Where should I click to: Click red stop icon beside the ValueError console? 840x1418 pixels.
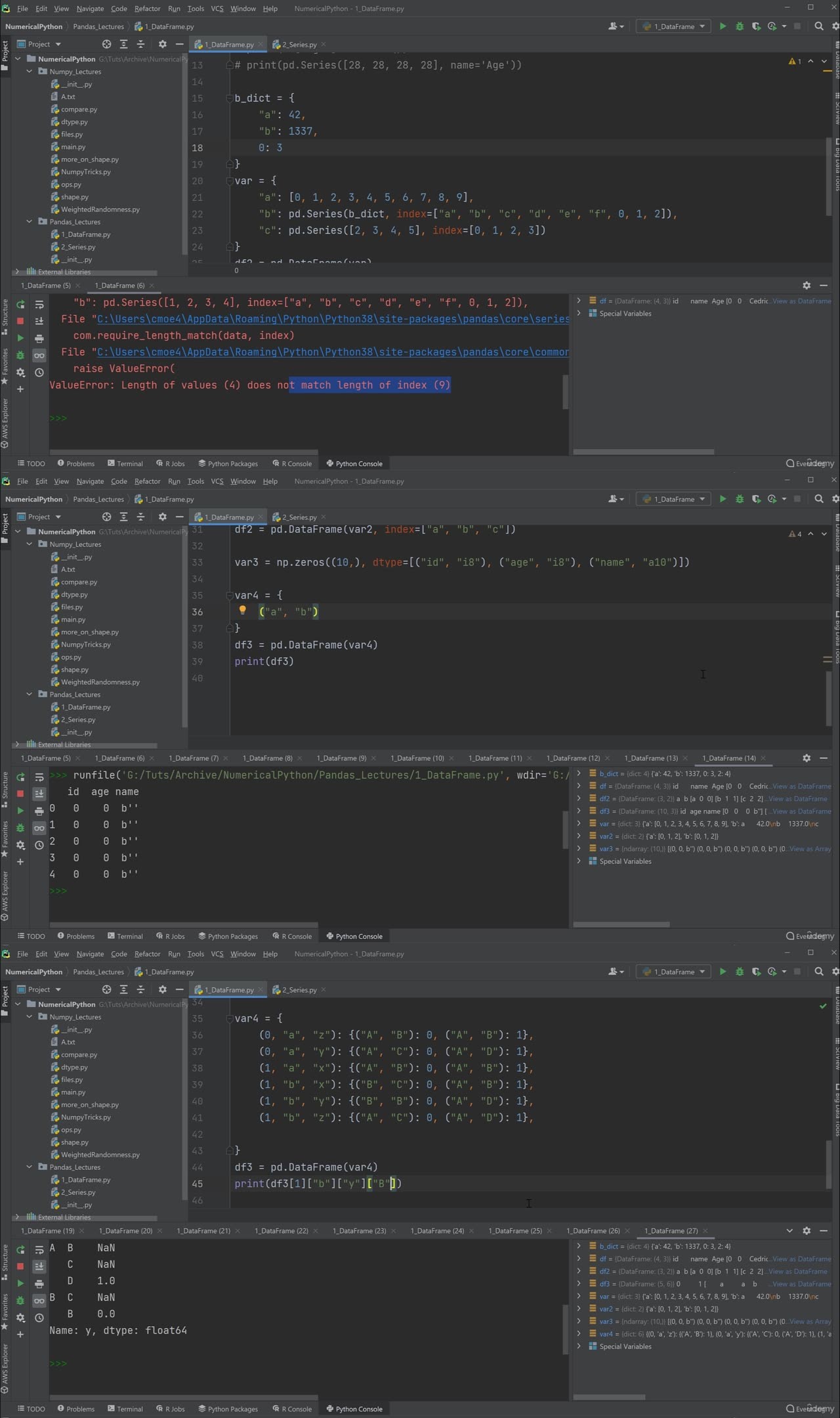[20, 321]
